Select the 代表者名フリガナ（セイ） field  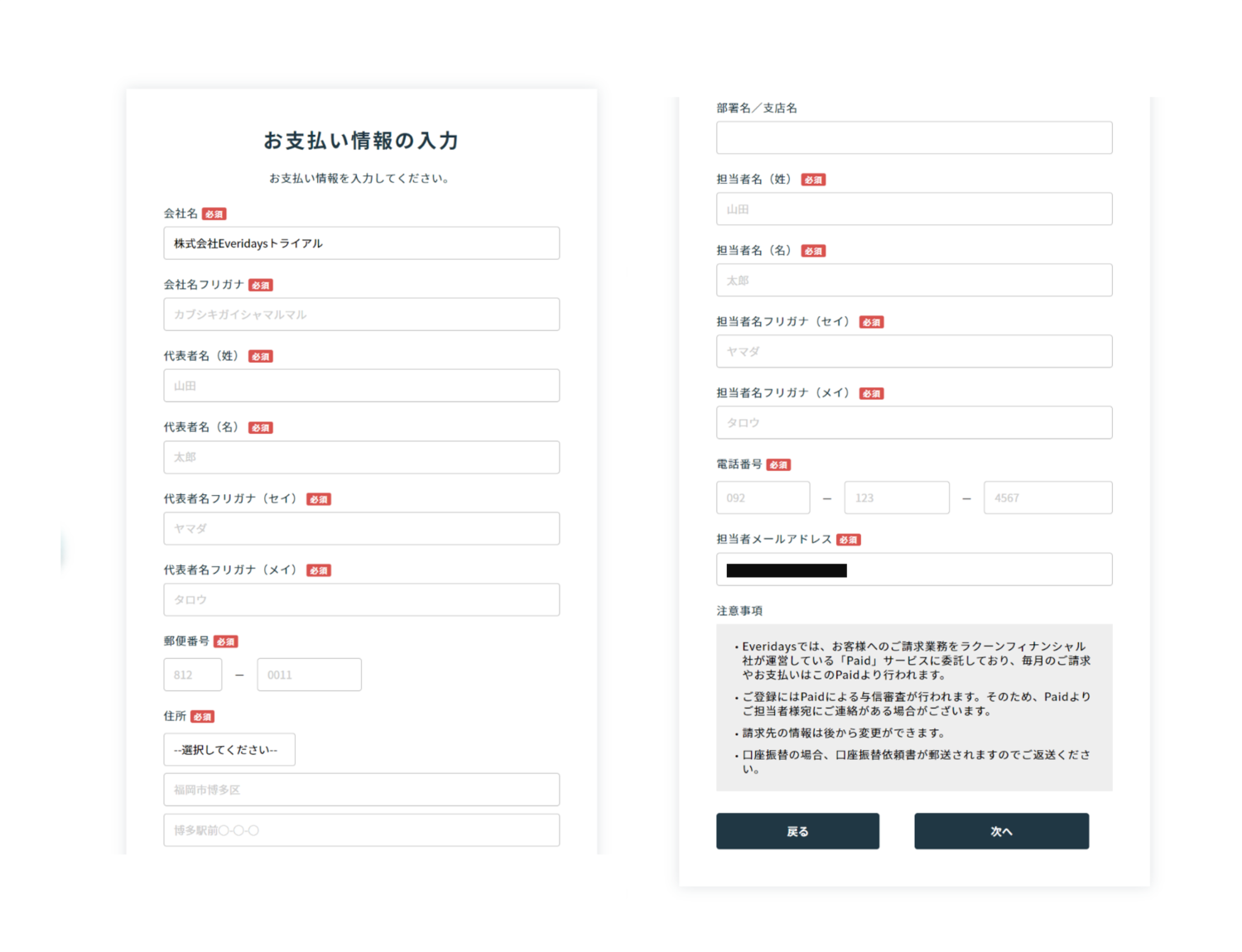click(x=361, y=528)
